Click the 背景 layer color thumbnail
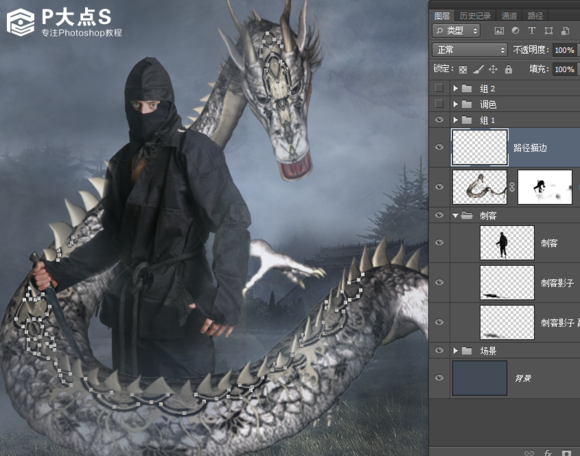 [479, 378]
